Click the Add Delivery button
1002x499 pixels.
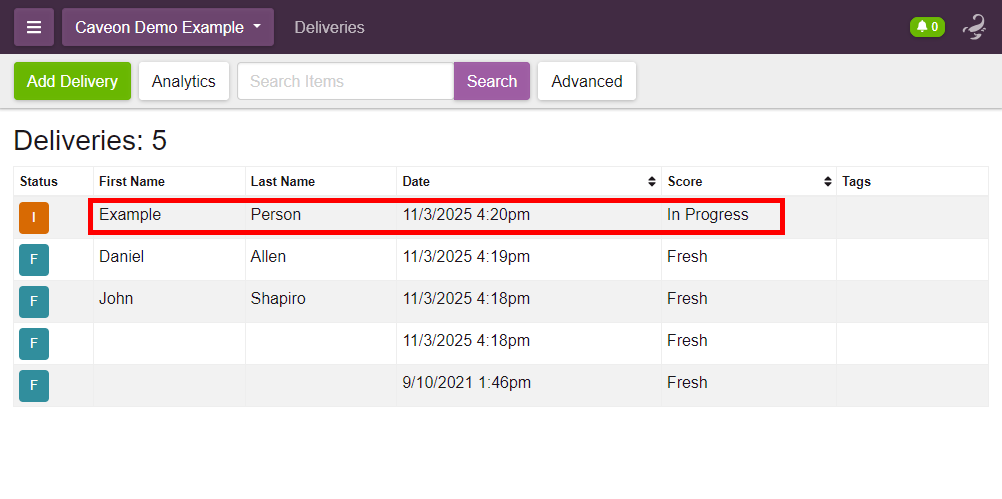pyautogui.click(x=72, y=81)
